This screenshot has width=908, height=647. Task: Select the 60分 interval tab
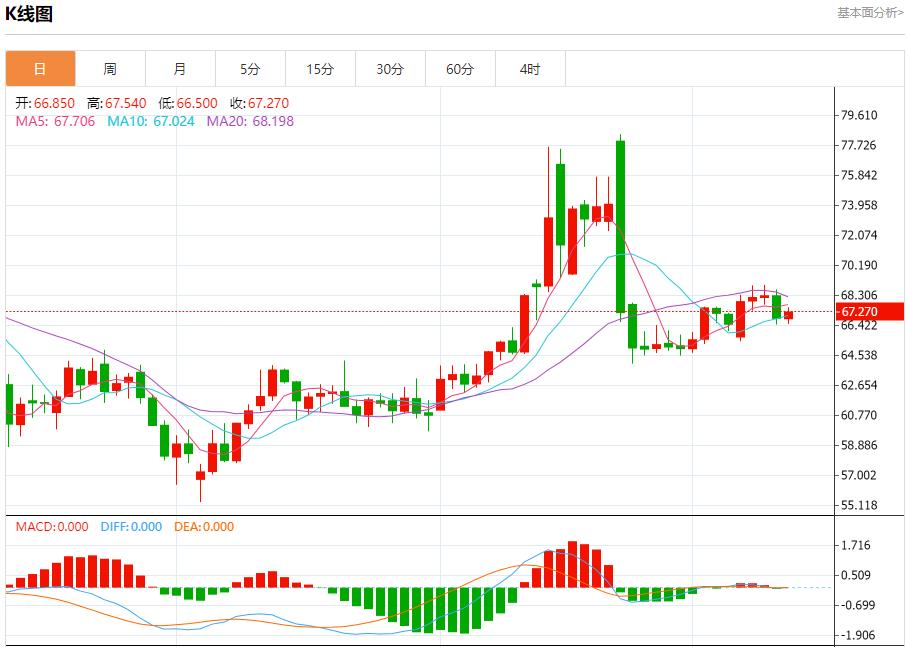460,69
